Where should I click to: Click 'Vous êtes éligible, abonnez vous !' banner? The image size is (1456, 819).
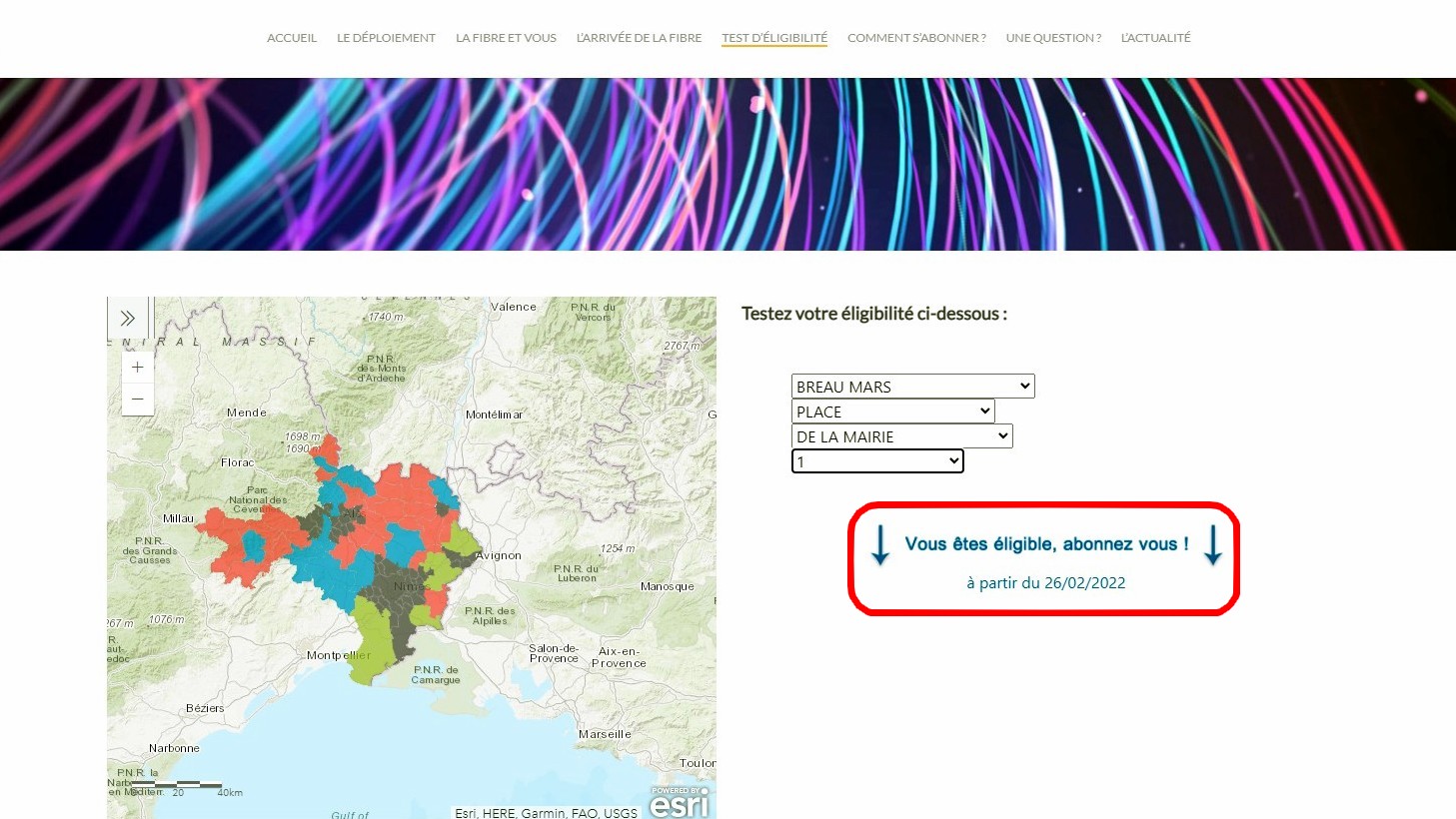click(x=1046, y=544)
